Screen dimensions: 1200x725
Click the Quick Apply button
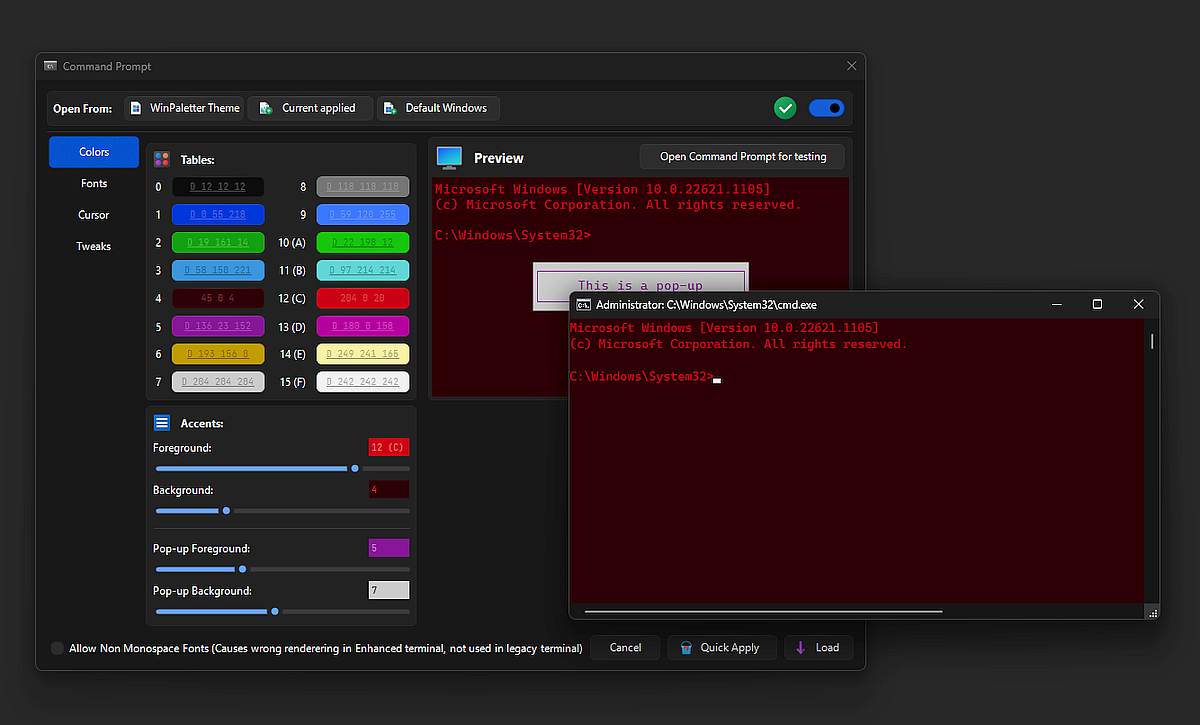coord(723,648)
